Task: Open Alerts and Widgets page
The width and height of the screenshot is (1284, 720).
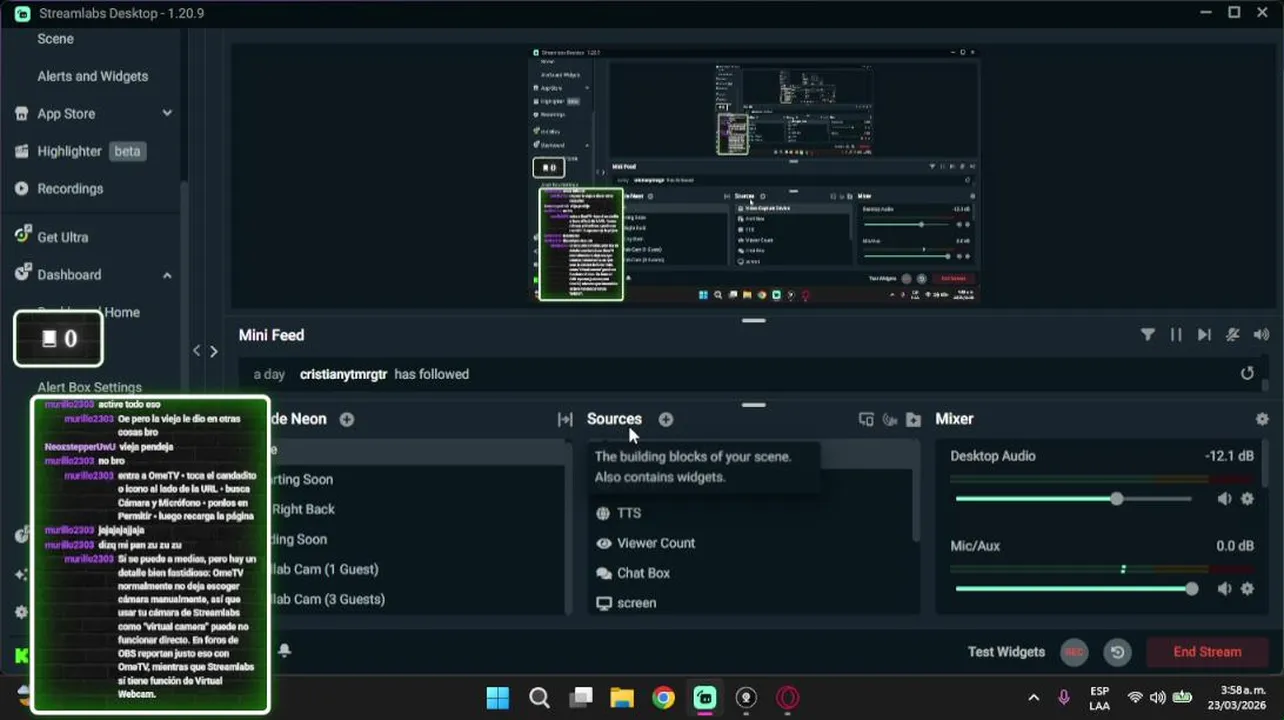Action: coord(92,76)
